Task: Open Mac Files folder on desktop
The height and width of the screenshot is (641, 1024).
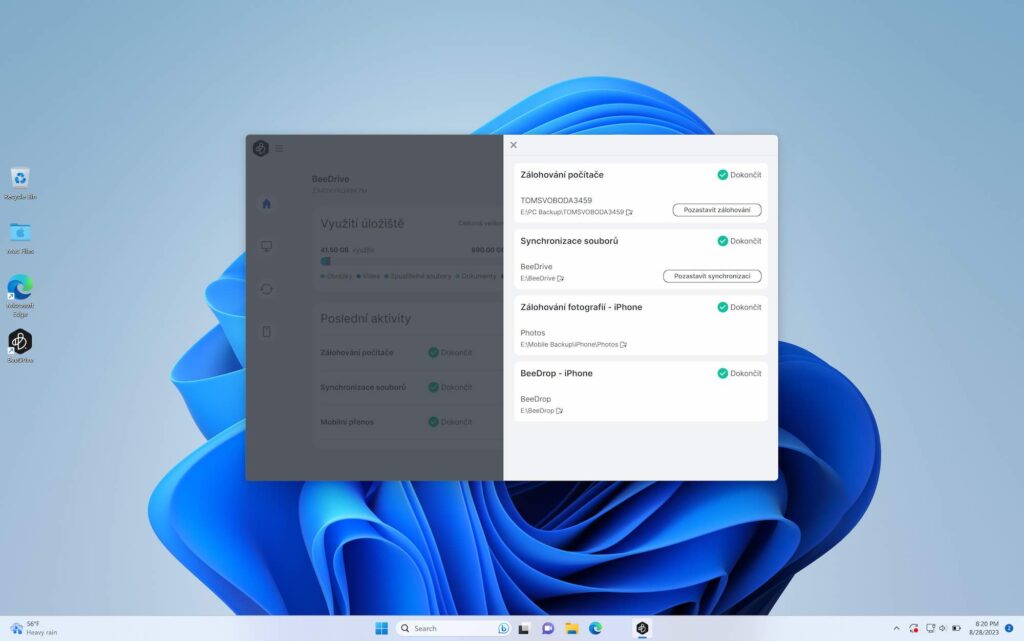Action: [20, 238]
